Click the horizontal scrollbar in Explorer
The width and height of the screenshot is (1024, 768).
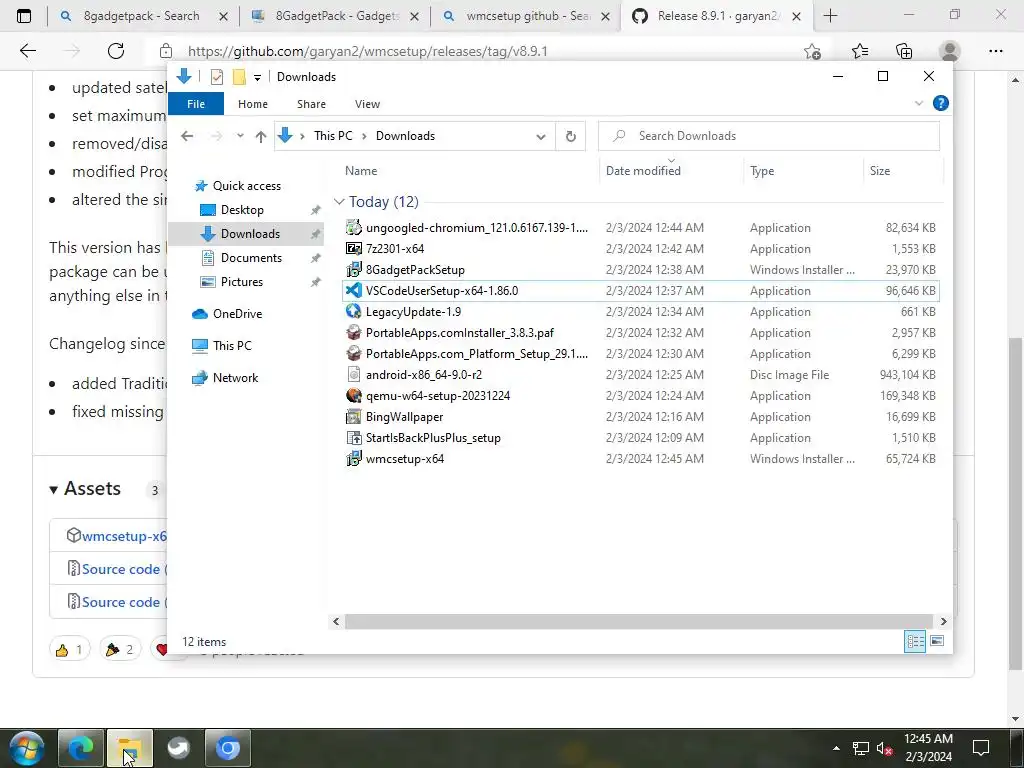click(639, 621)
